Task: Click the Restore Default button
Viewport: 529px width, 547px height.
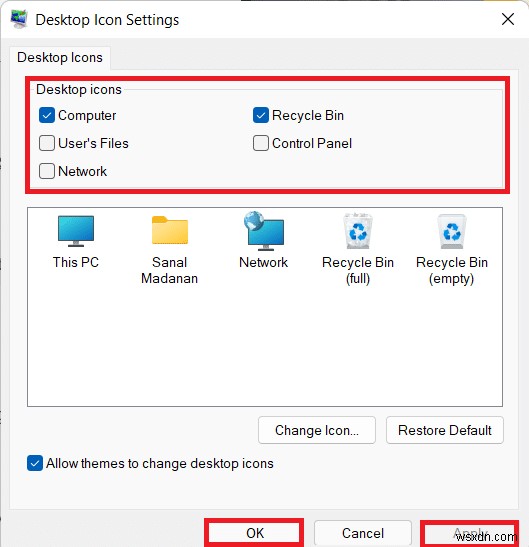Action: click(445, 430)
